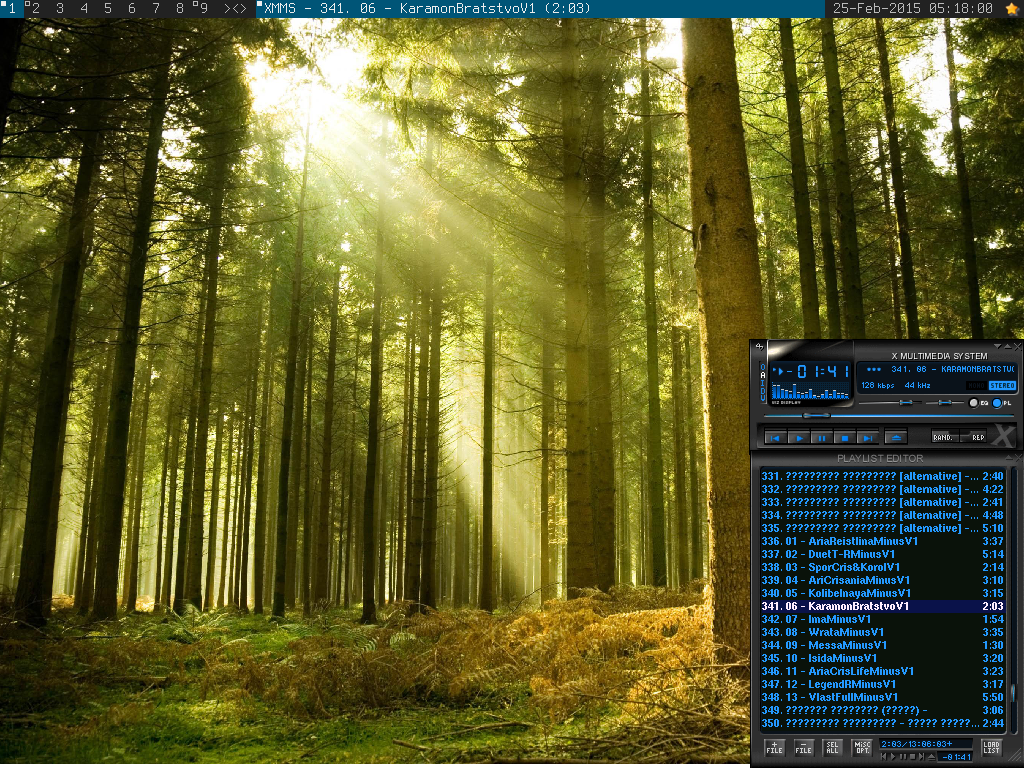Viewport: 1024px width, 768px height.
Task: Click the playlist vertical scrollbar
Action: pos(1014,601)
